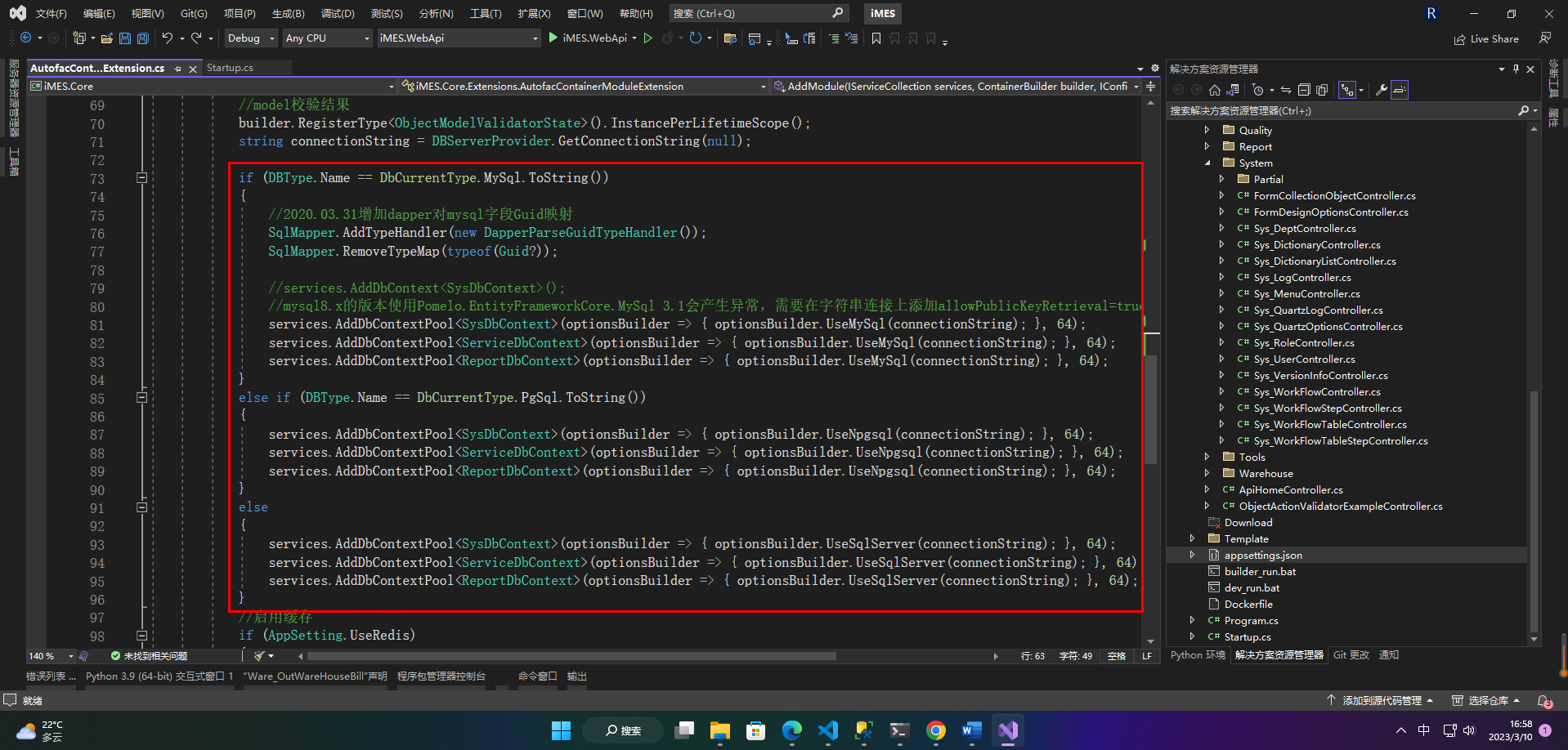Viewport: 1568px width, 750px height.
Task: Open the 调试(D) menu
Action: [x=338, y=13]
